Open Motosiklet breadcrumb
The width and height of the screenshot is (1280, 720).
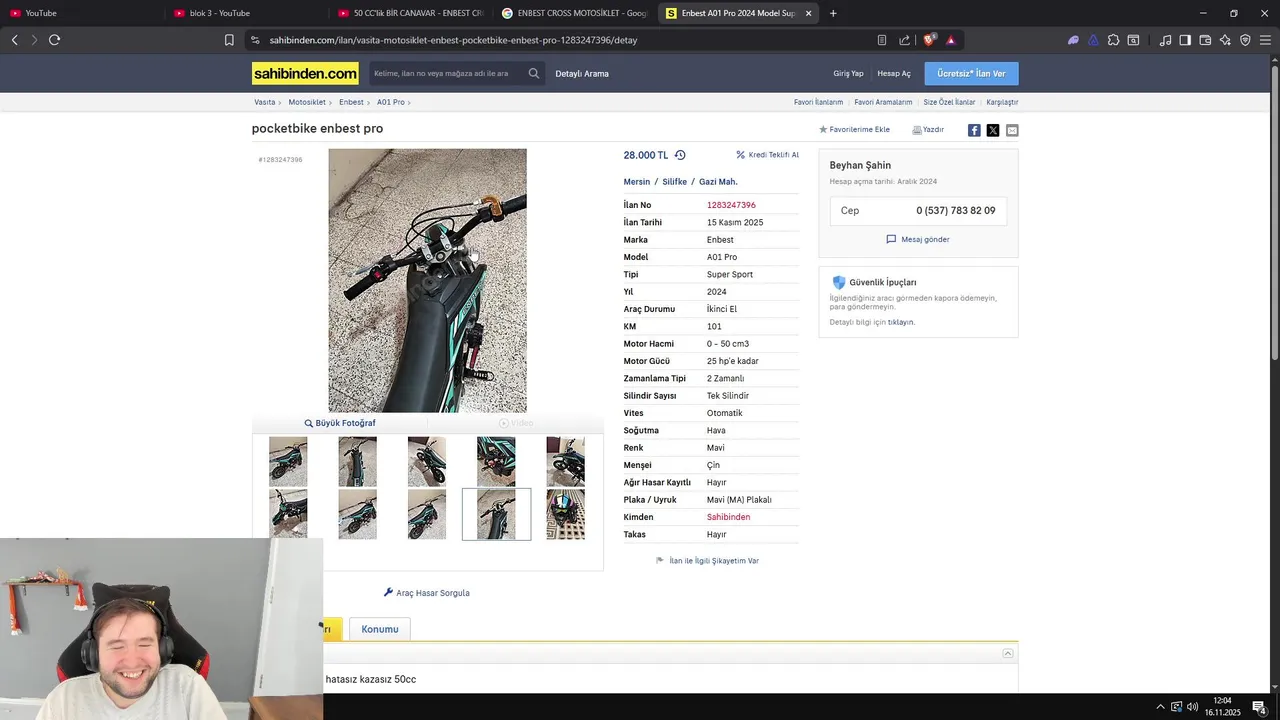[307, 102]
